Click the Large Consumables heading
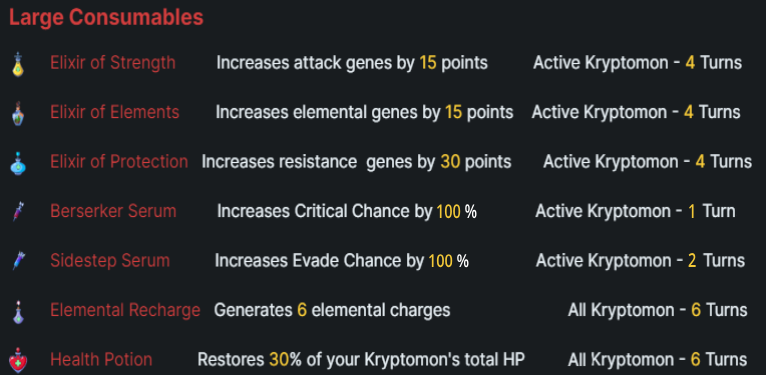 pos(106,18)
